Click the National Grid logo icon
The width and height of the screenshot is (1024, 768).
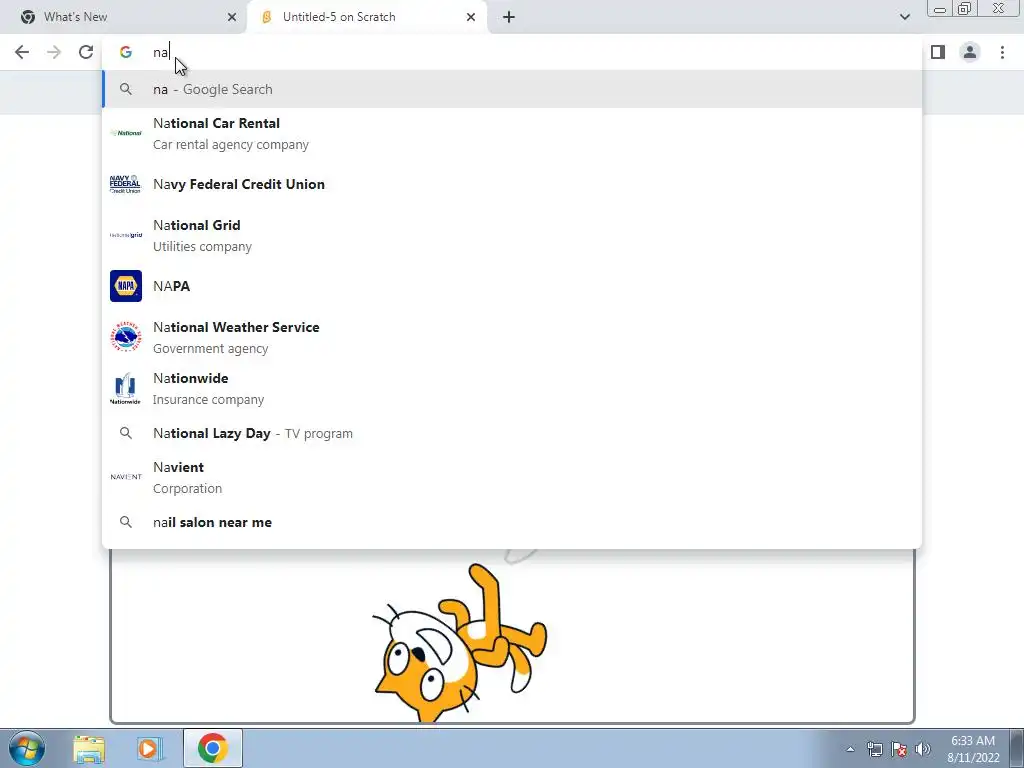[x=126, y=235]
